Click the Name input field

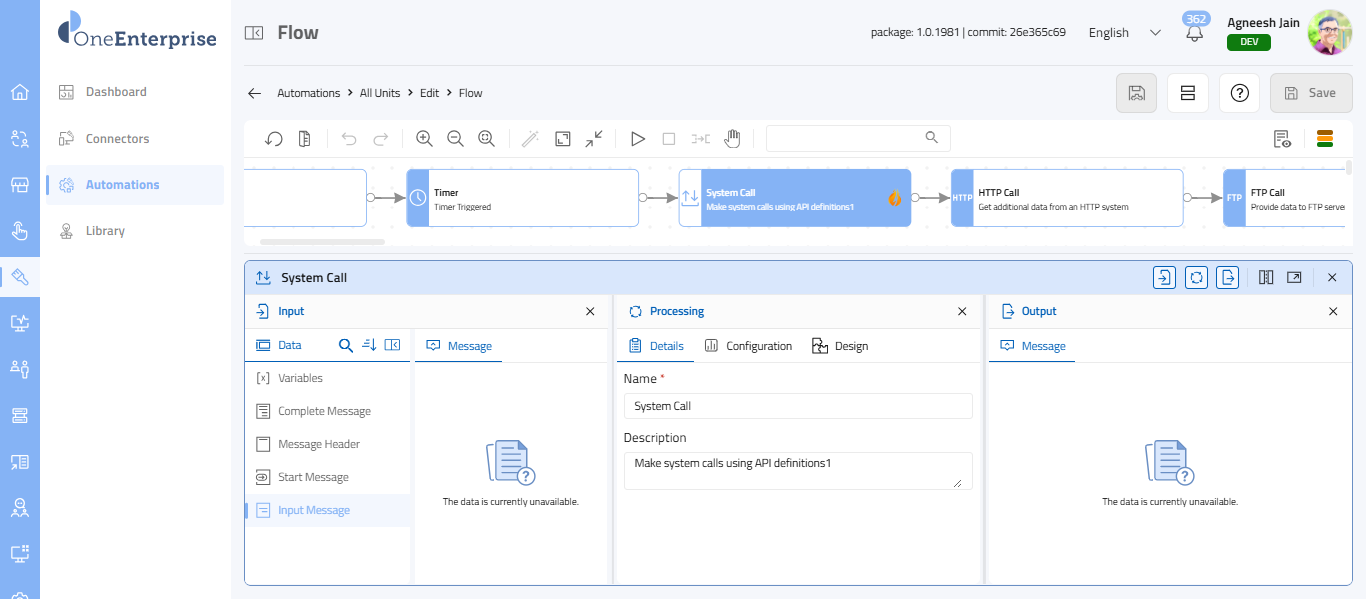pyautogui.click(x=797, y=406)
